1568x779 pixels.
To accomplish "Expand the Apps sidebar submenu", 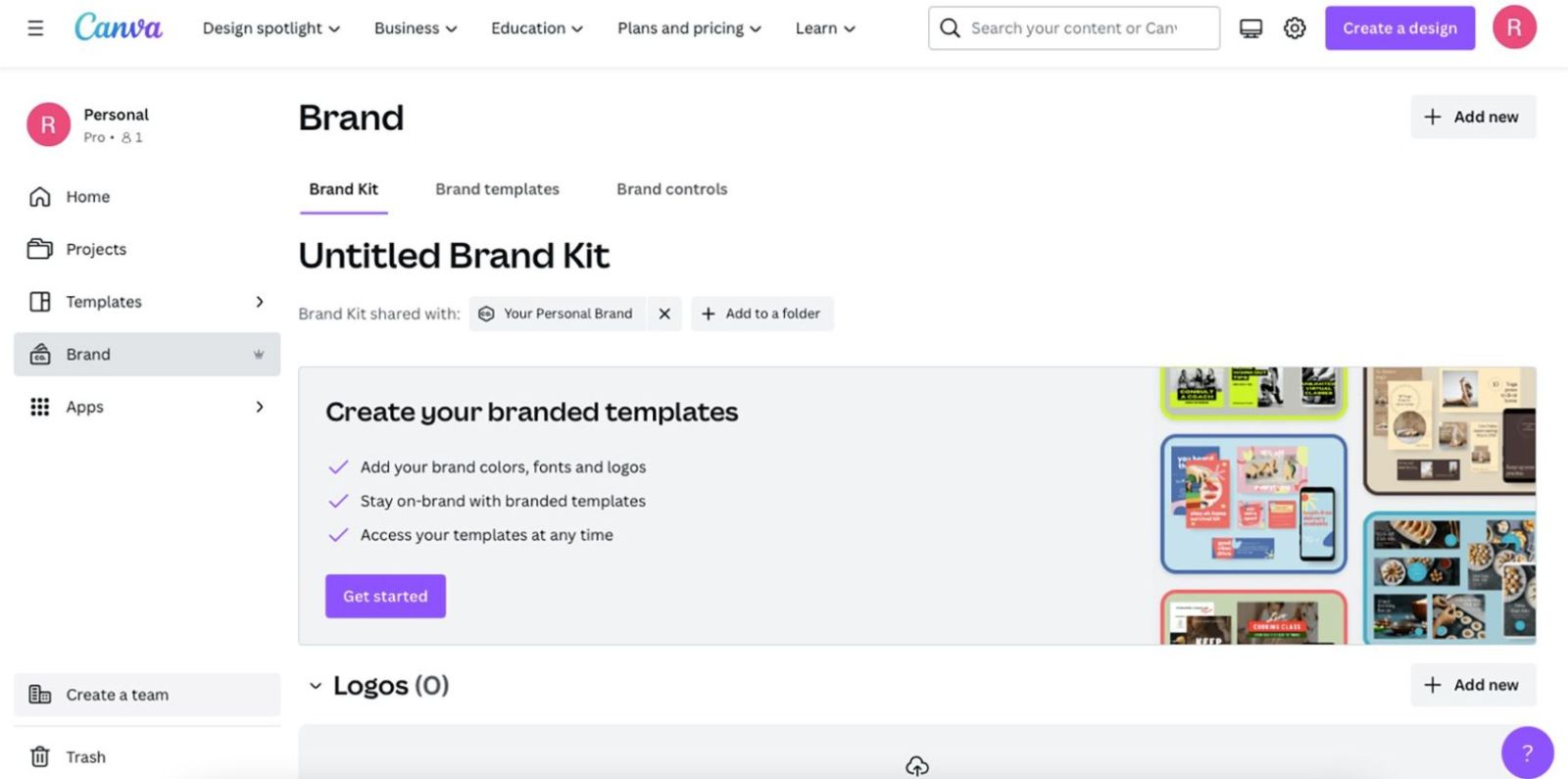I will click(x=260, y=407).
